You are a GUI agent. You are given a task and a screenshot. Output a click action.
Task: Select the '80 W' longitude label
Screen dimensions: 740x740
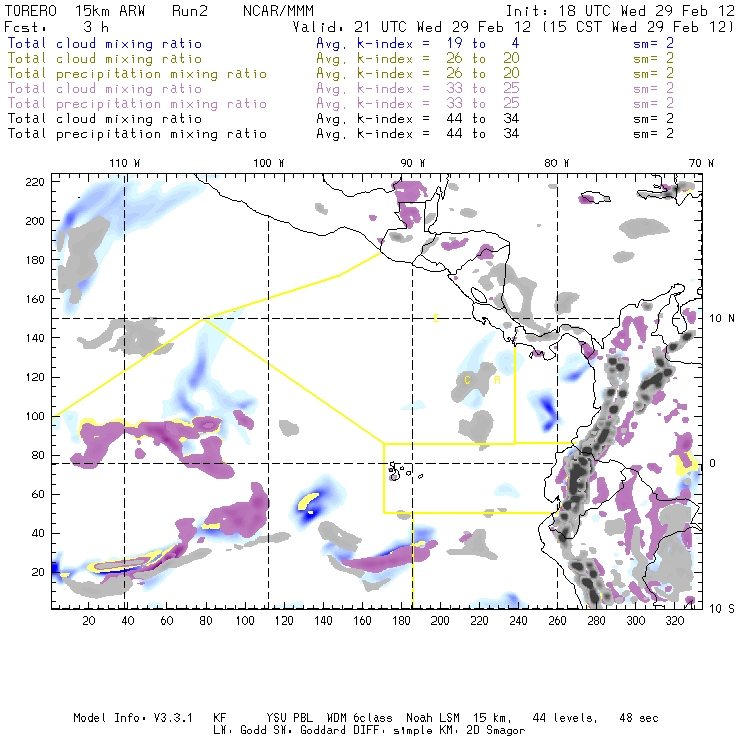coord(556,163)
